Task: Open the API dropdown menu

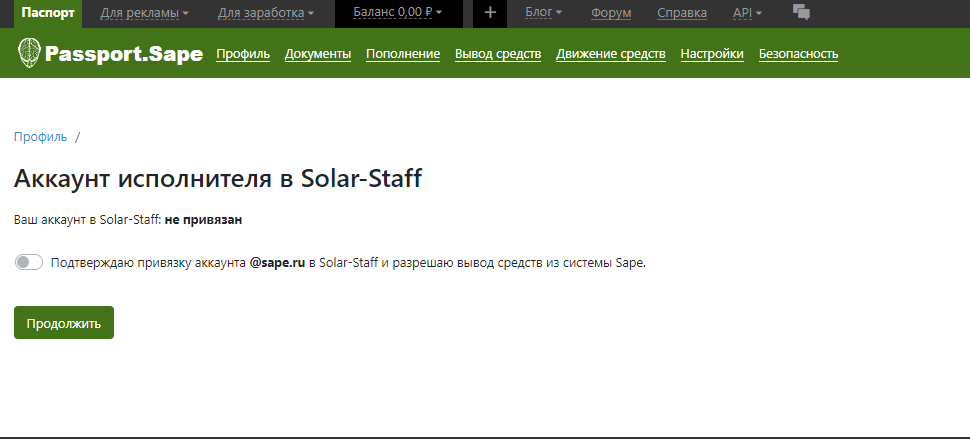Action: pyautogui.click(x=747, y=13)
